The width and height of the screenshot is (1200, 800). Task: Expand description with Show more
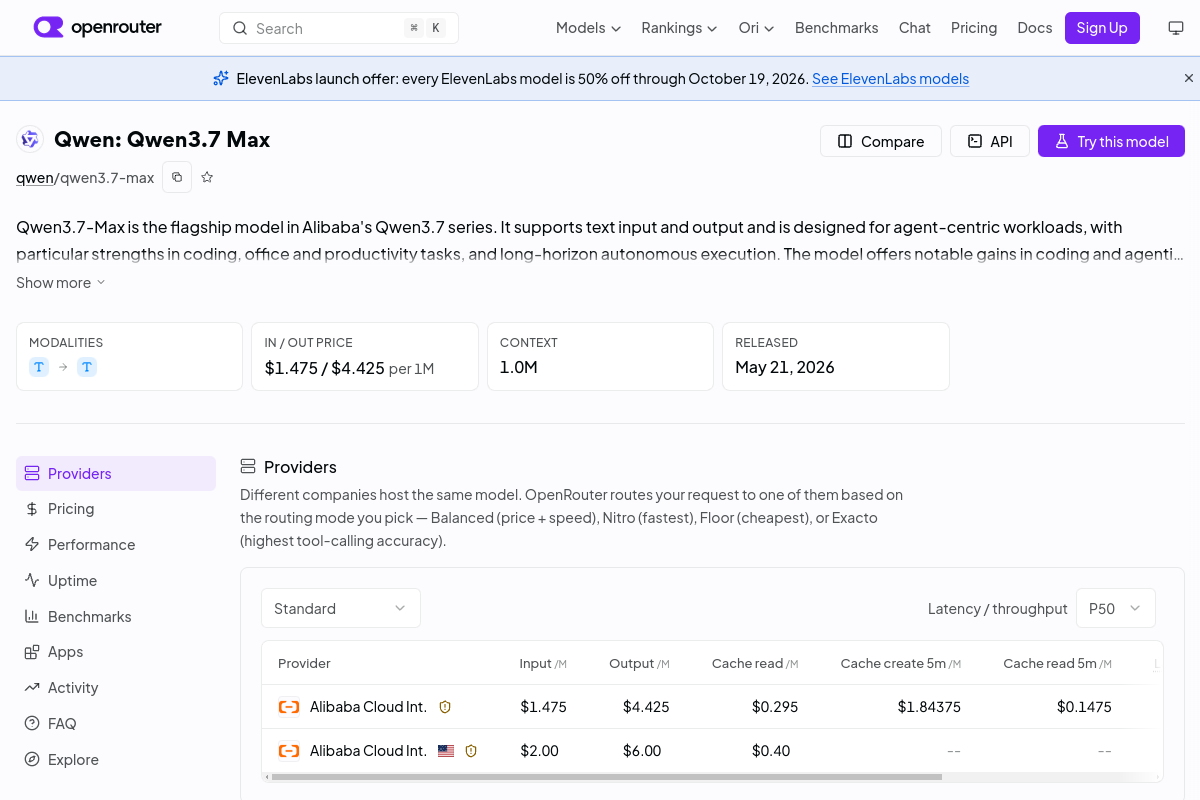60,283
